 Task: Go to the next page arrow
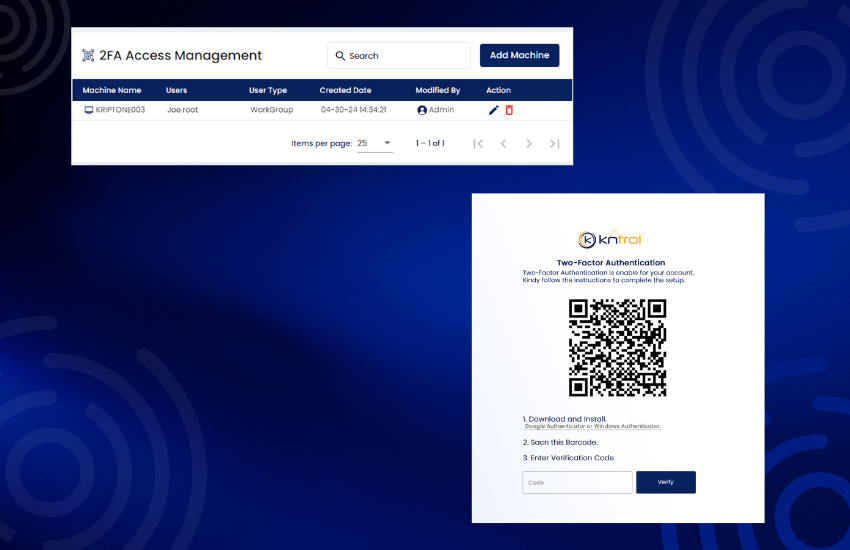pos(529,144)
